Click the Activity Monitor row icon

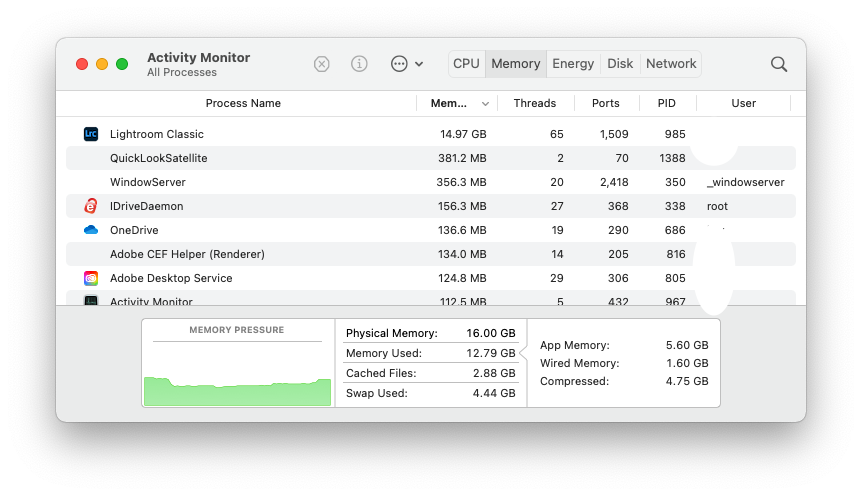91,300
